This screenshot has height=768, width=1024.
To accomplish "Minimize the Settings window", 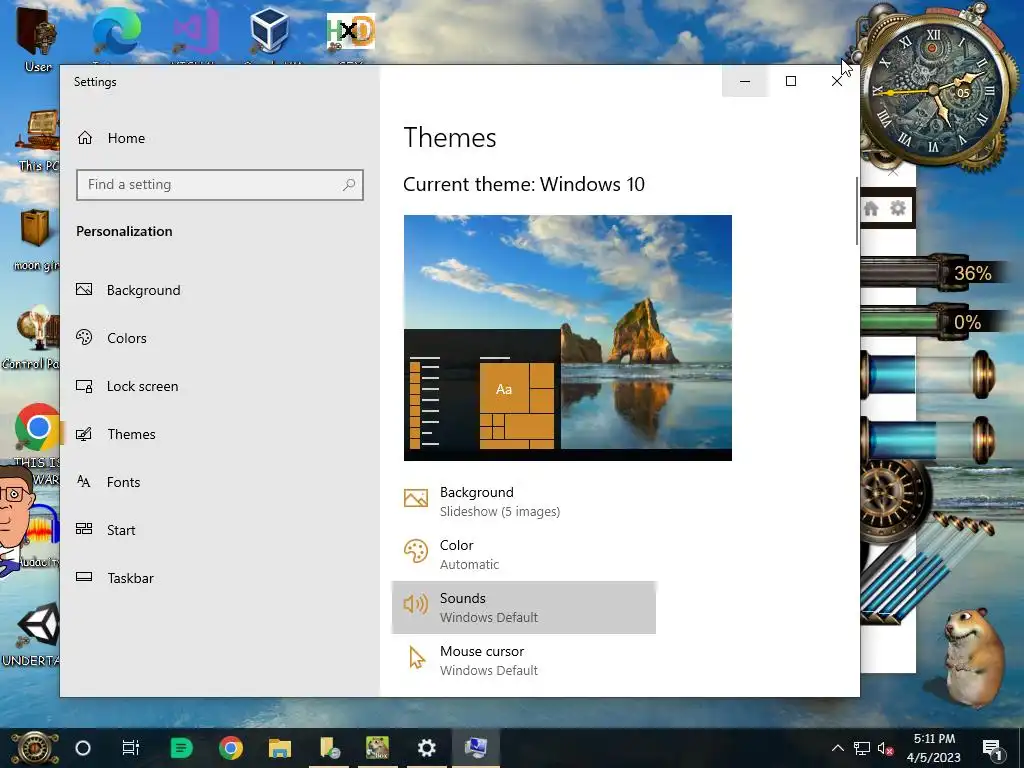I will pyautogui.click(x=744, y=82).
